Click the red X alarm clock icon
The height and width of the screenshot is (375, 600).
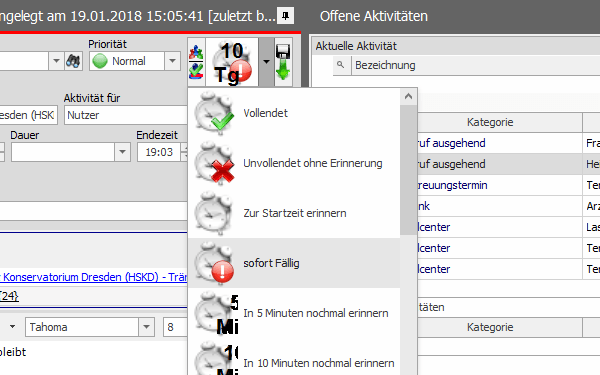tap(214, 163)
